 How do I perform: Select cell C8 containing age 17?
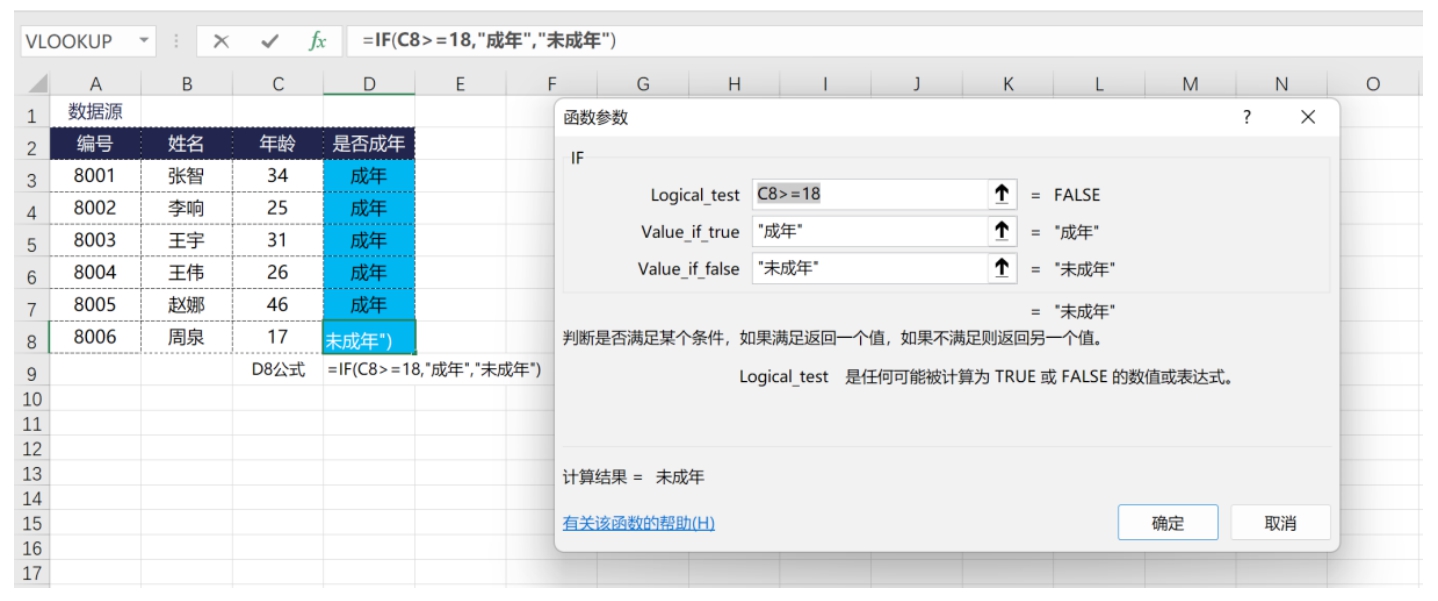tap(277, 338)
